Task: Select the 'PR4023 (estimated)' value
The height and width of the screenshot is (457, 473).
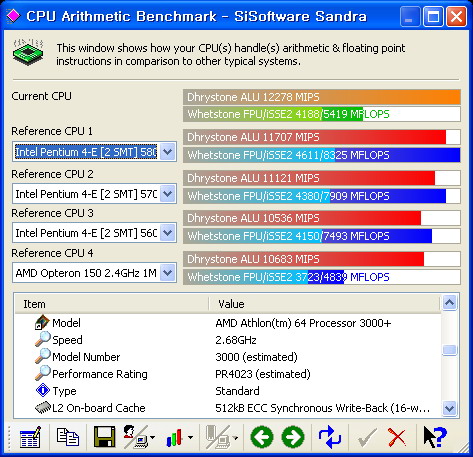Action: coord(263,374)
